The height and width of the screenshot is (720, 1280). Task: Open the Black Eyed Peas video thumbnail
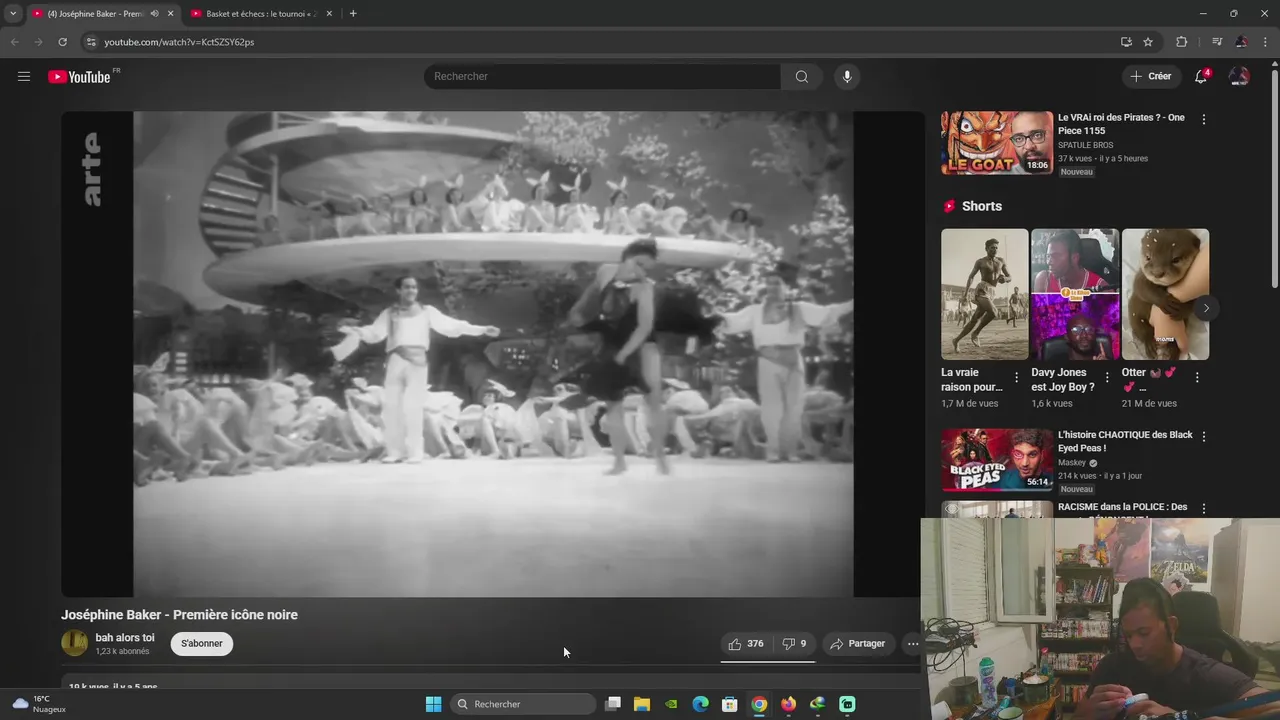pos(997,460)
